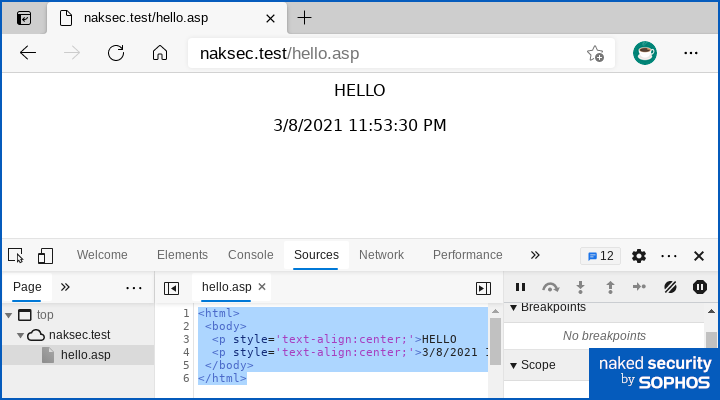Toggle pause on exceptions
The image size is (720, 400).
pyautogui.click(x=700, y=287)
